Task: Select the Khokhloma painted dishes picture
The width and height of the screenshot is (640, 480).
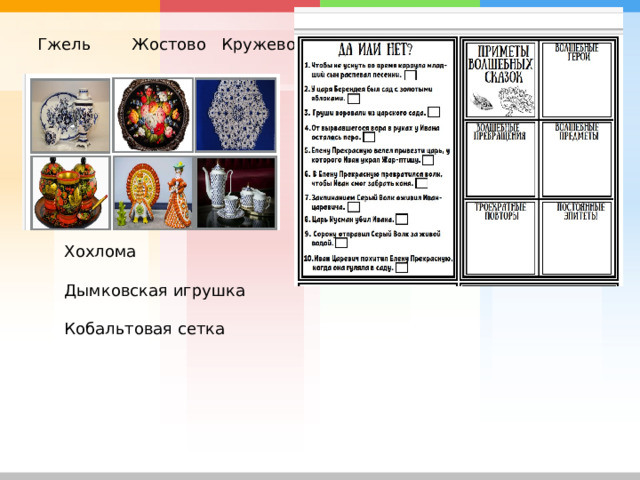Action: pyautogui.click(x=70, y=193)
